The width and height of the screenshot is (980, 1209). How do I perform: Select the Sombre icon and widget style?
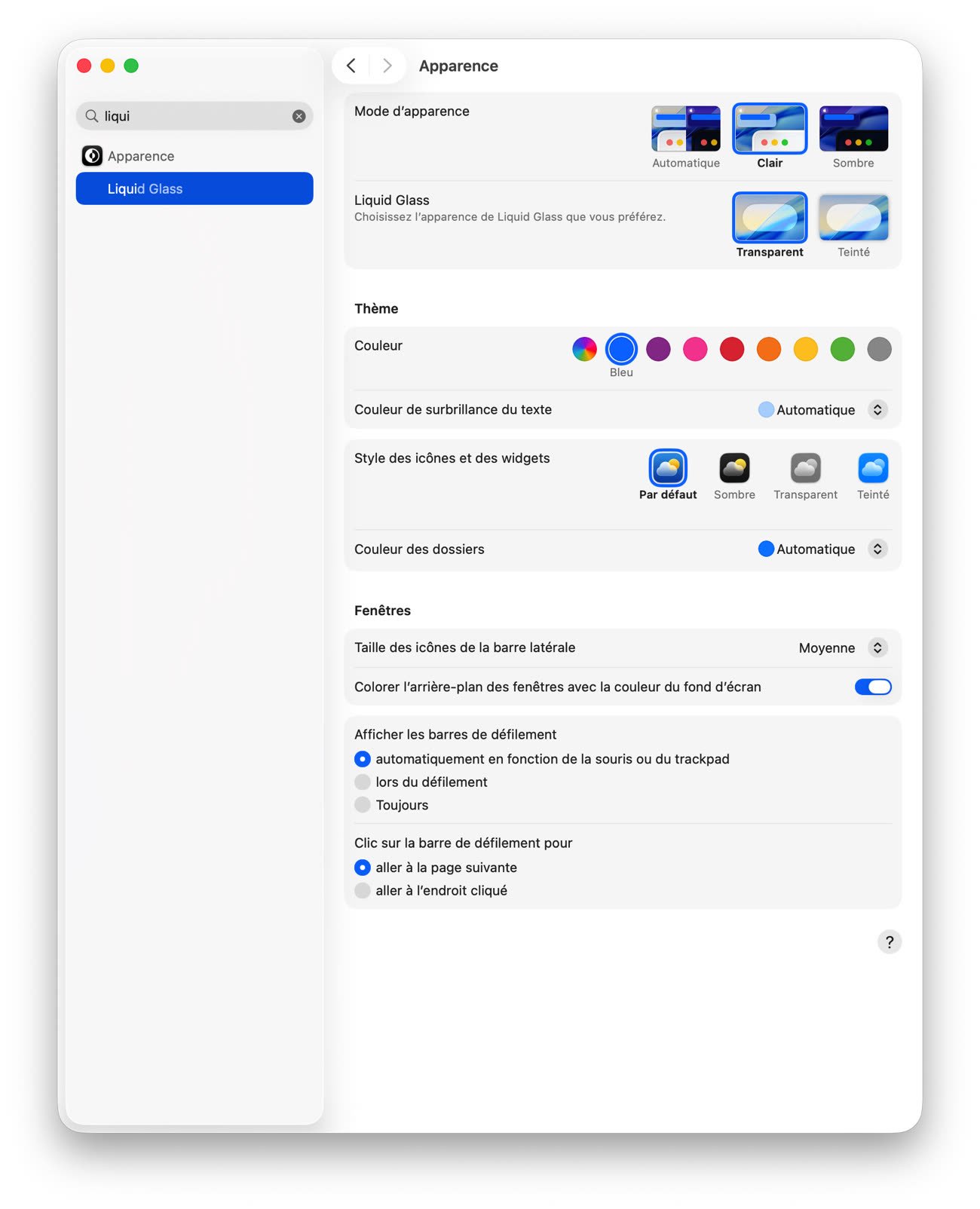point(733,468)
